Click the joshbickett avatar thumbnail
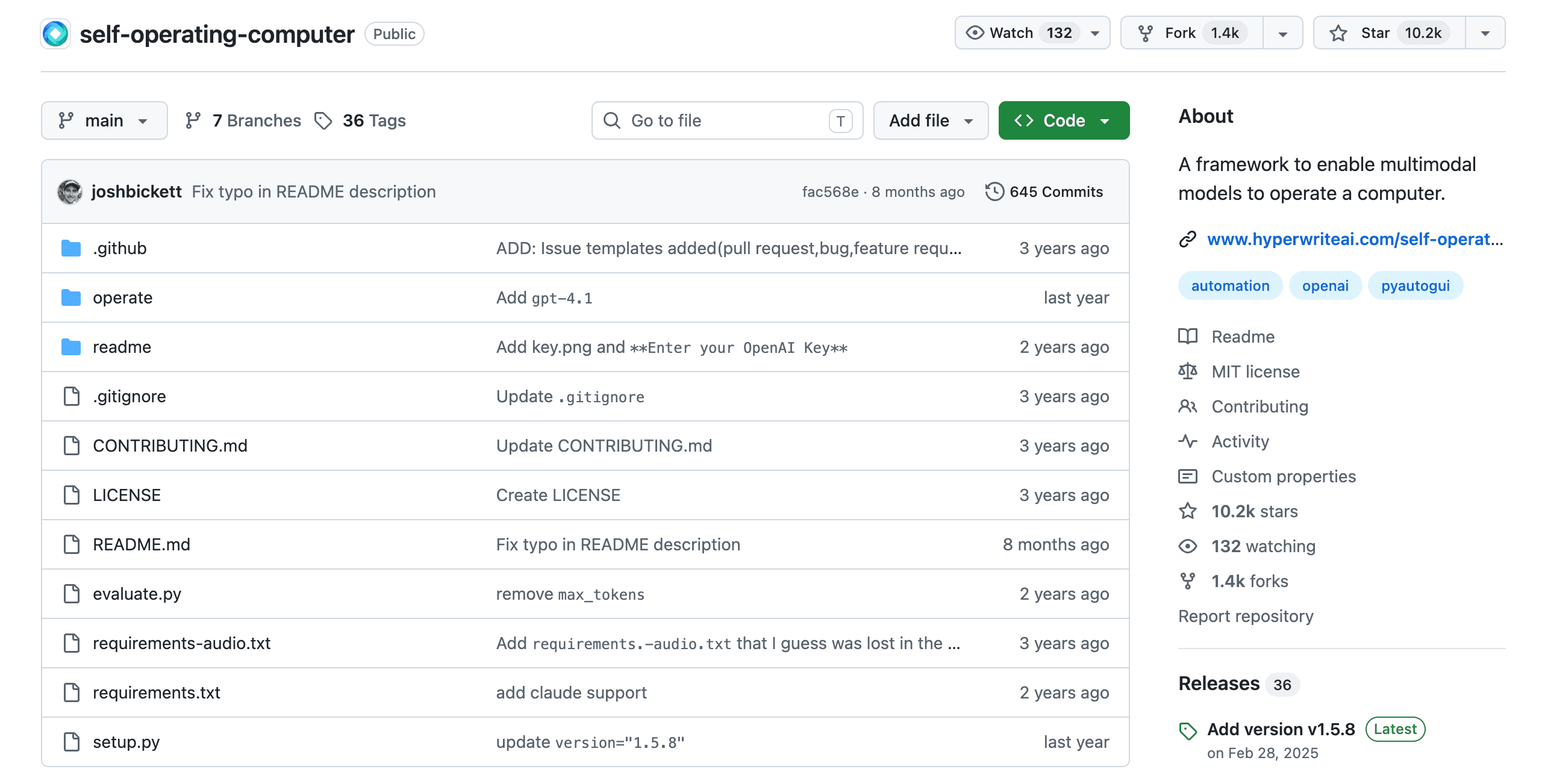 click(x=70, y=192)
